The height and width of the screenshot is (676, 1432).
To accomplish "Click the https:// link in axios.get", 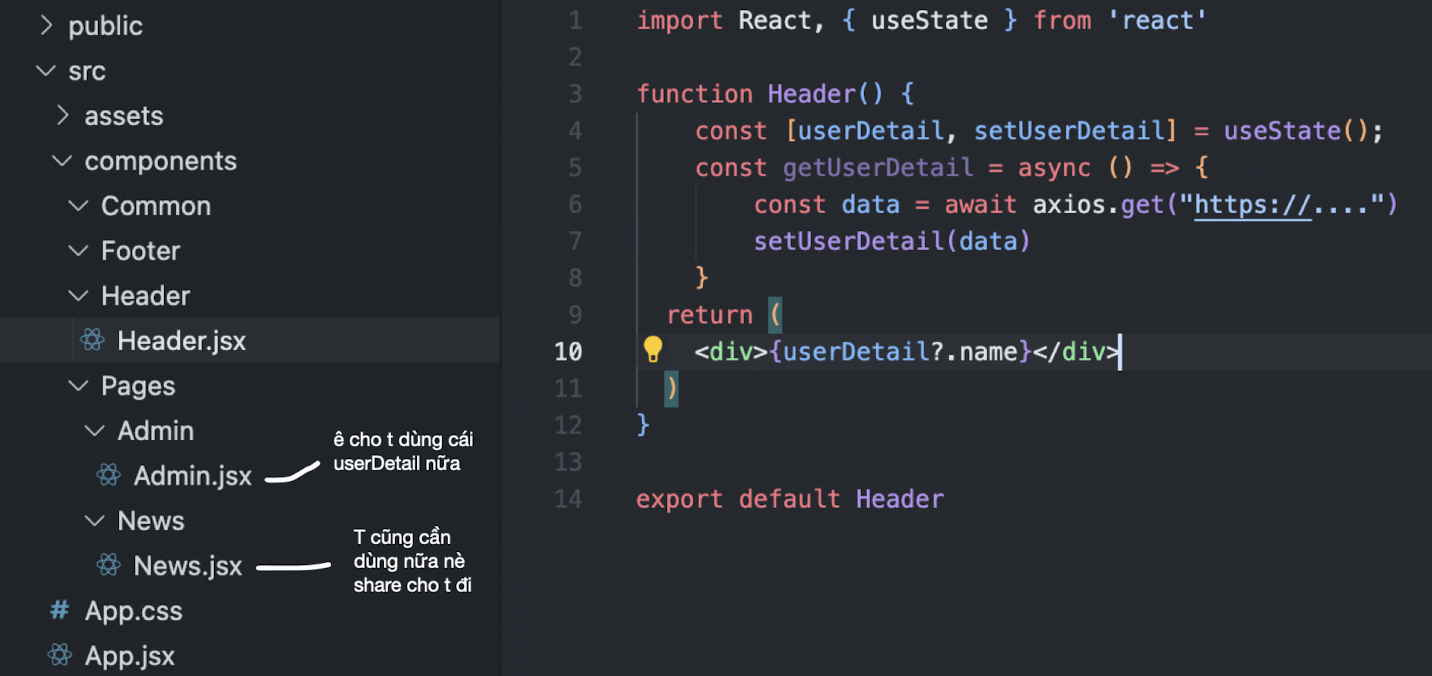I will [1253, 205].
